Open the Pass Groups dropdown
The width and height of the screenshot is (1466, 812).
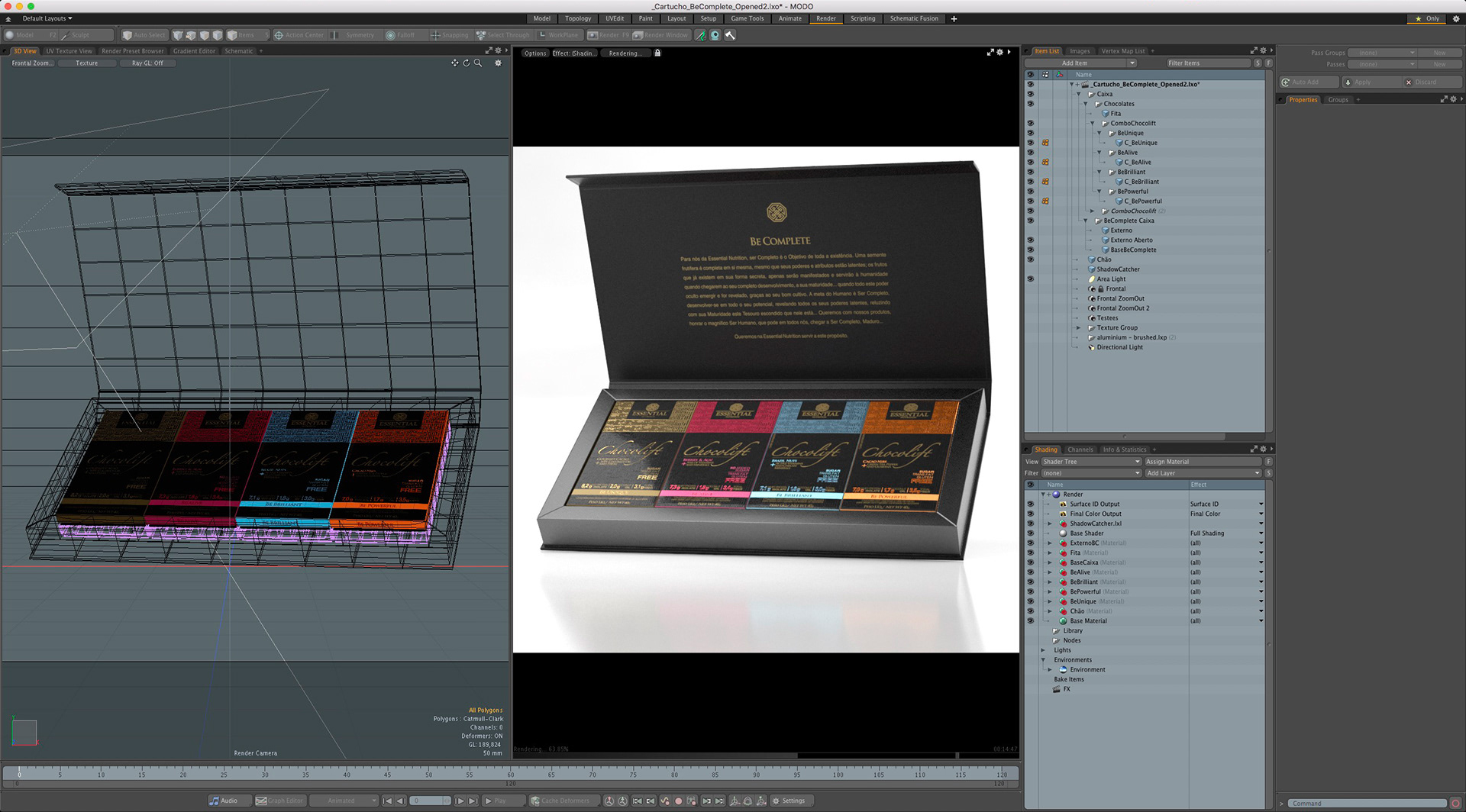click(x=1382, y=53)
